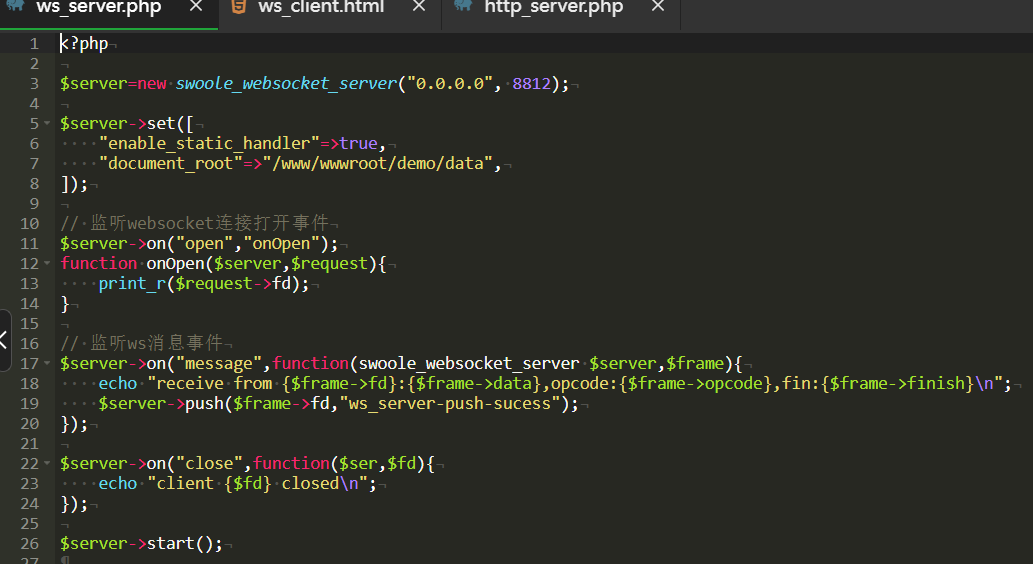Click the "message" event string
Screen dimensions: 1033x564
219,364
